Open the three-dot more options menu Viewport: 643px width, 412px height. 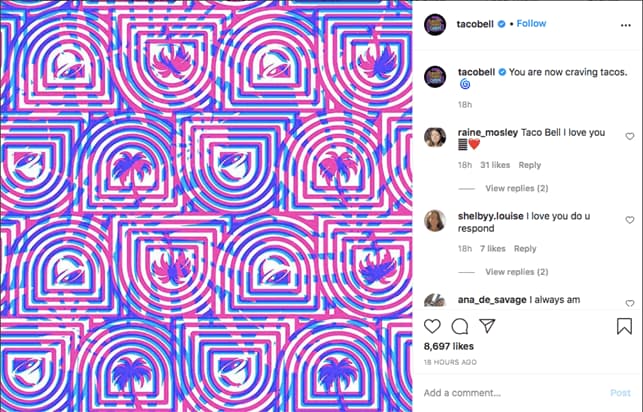click(625, 25)
